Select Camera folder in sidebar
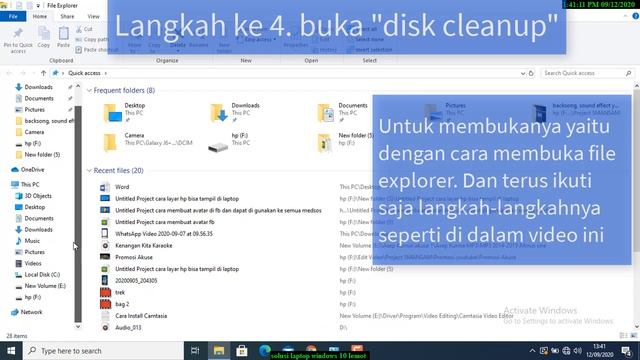Screen dimensions: 640x360 tap(34, 132)
